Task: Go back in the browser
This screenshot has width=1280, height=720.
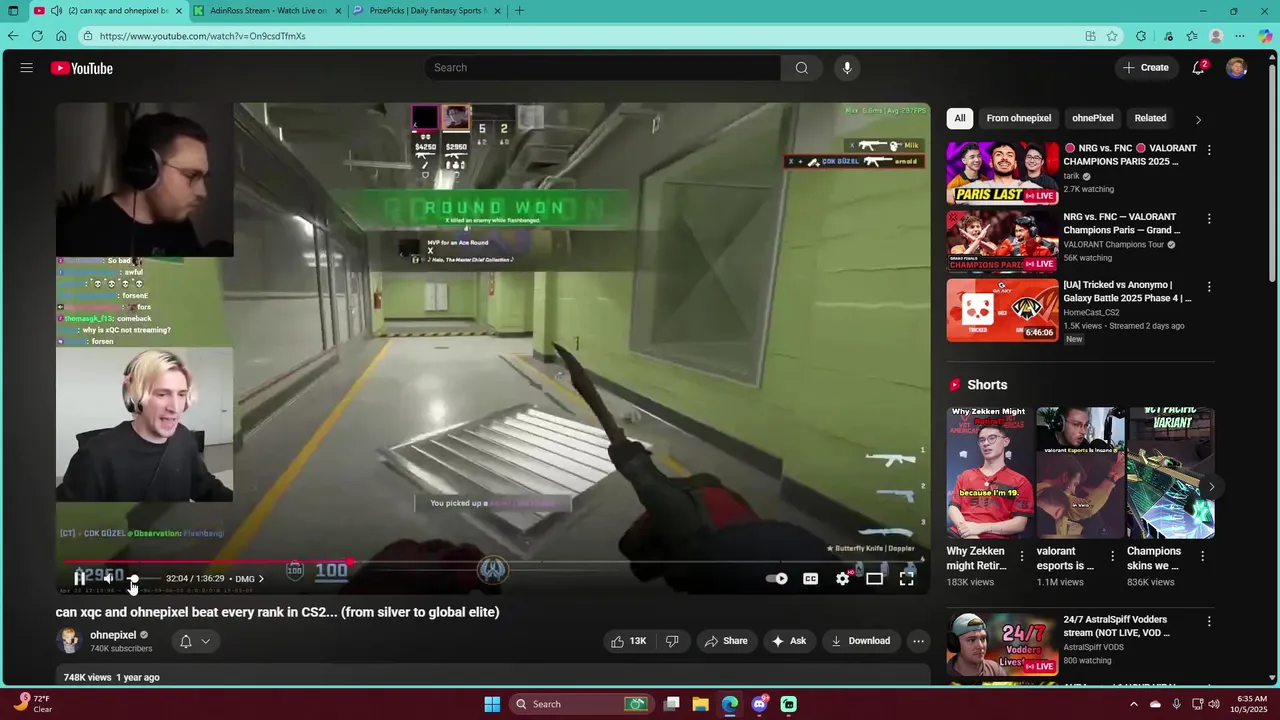Action: click(x=13, y=36)
